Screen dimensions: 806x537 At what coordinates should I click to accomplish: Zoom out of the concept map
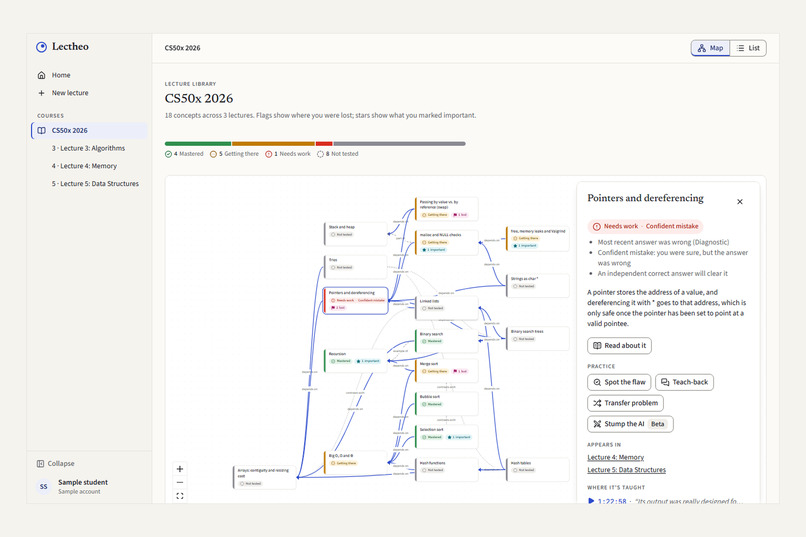coord(180,483)
